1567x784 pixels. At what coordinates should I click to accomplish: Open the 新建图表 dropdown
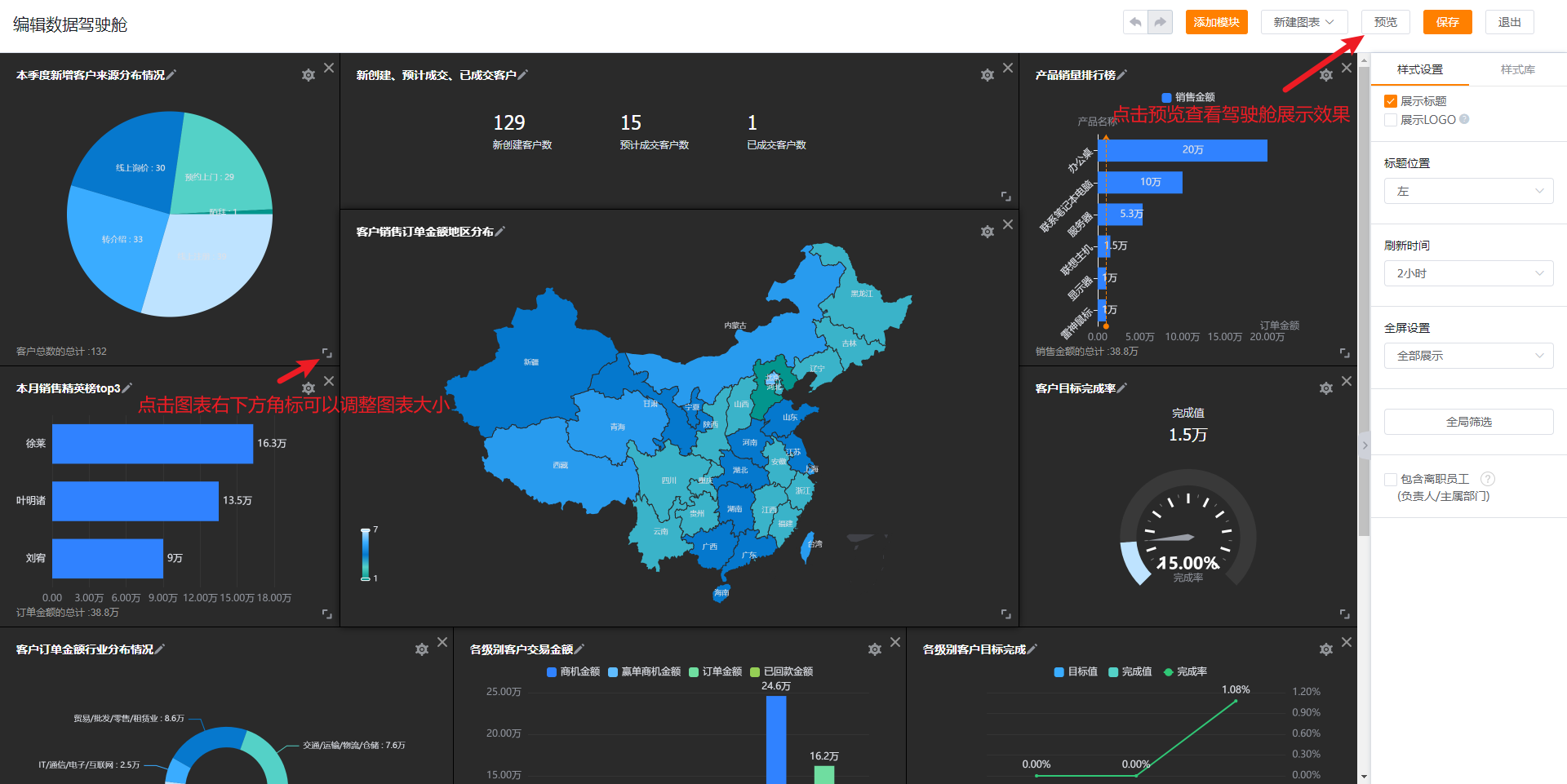1304,22
